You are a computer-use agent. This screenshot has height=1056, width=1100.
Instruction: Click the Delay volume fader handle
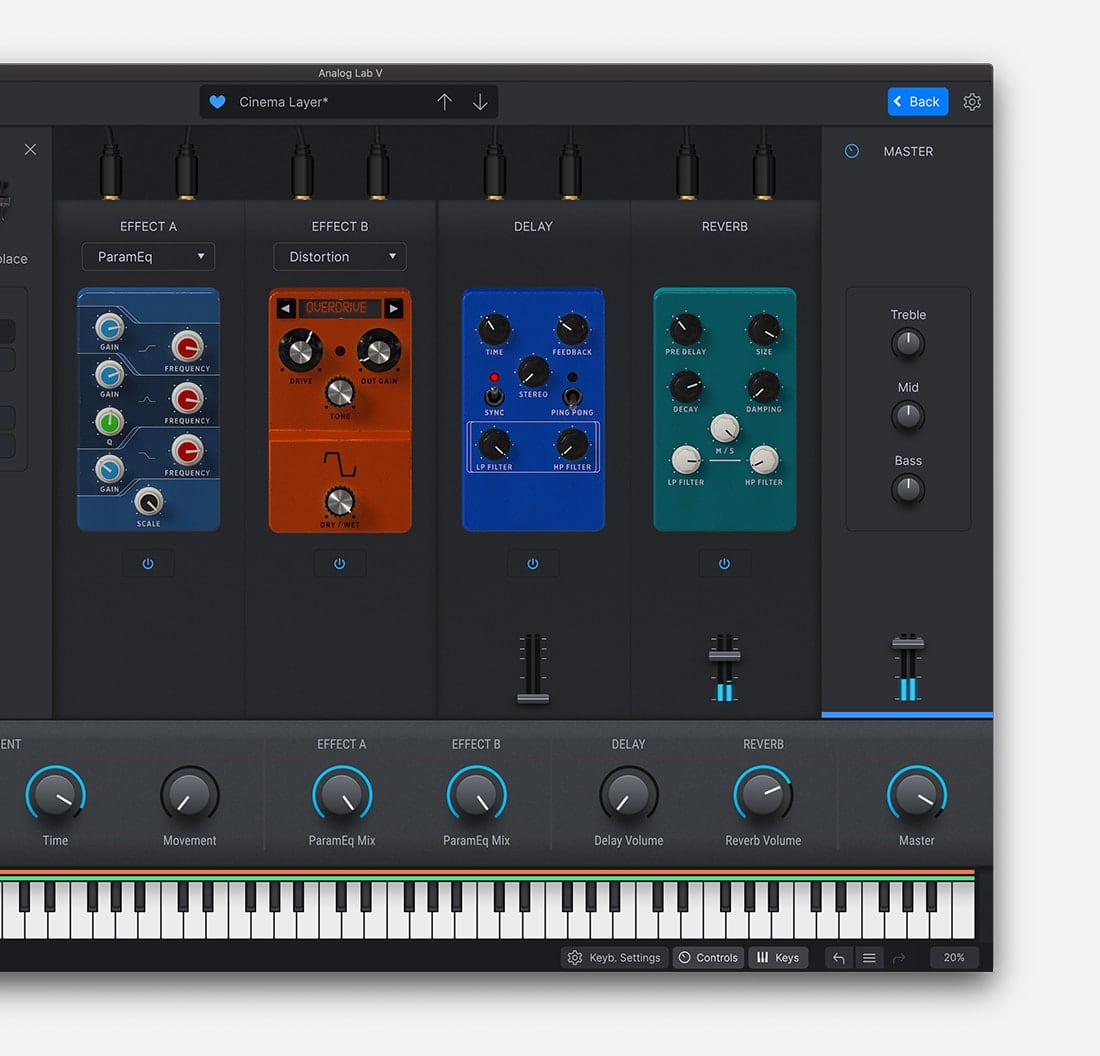pyautogui.click(x=533, y=698)
